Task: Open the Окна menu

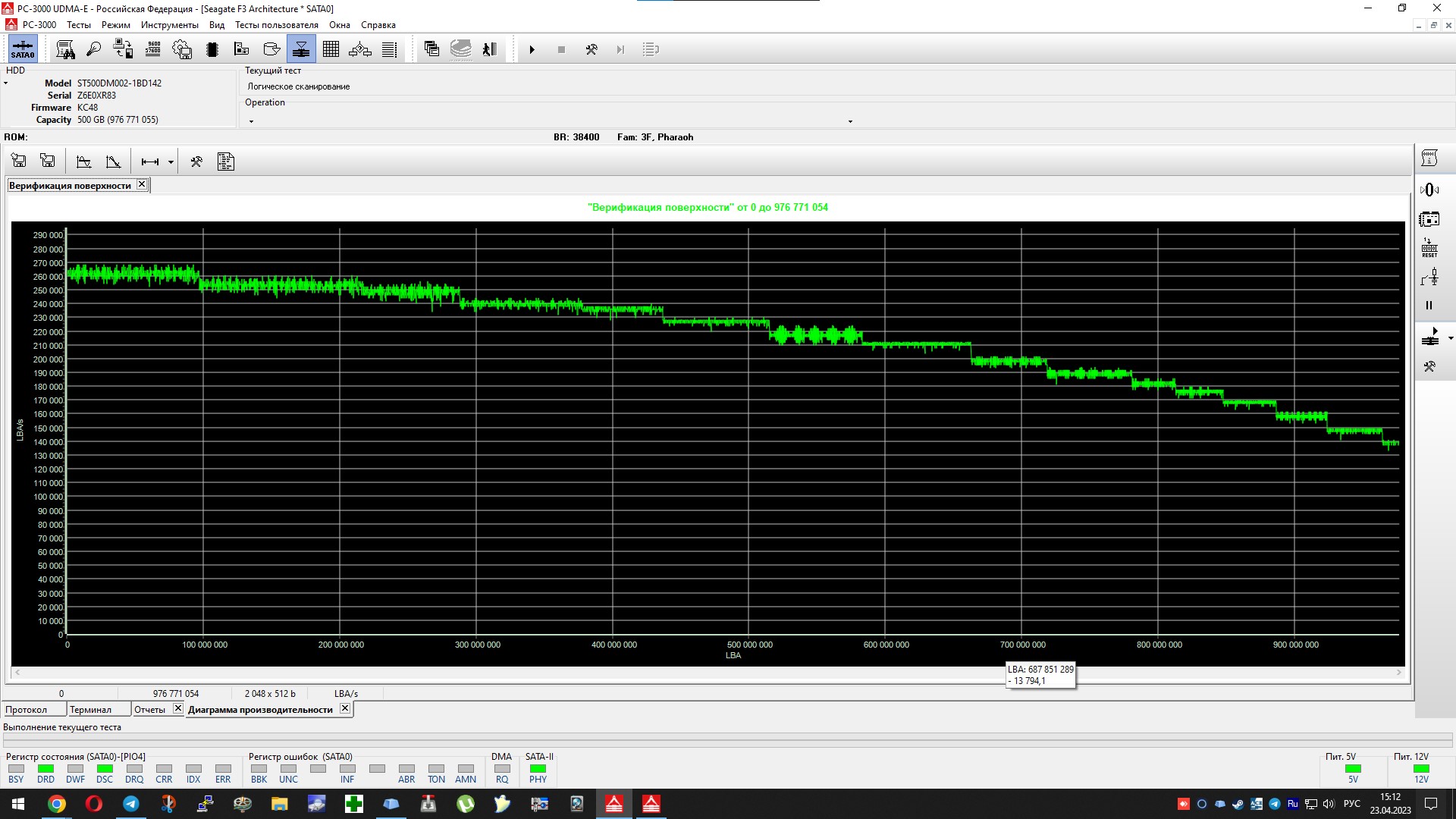Action: click(x=340, y=25)
